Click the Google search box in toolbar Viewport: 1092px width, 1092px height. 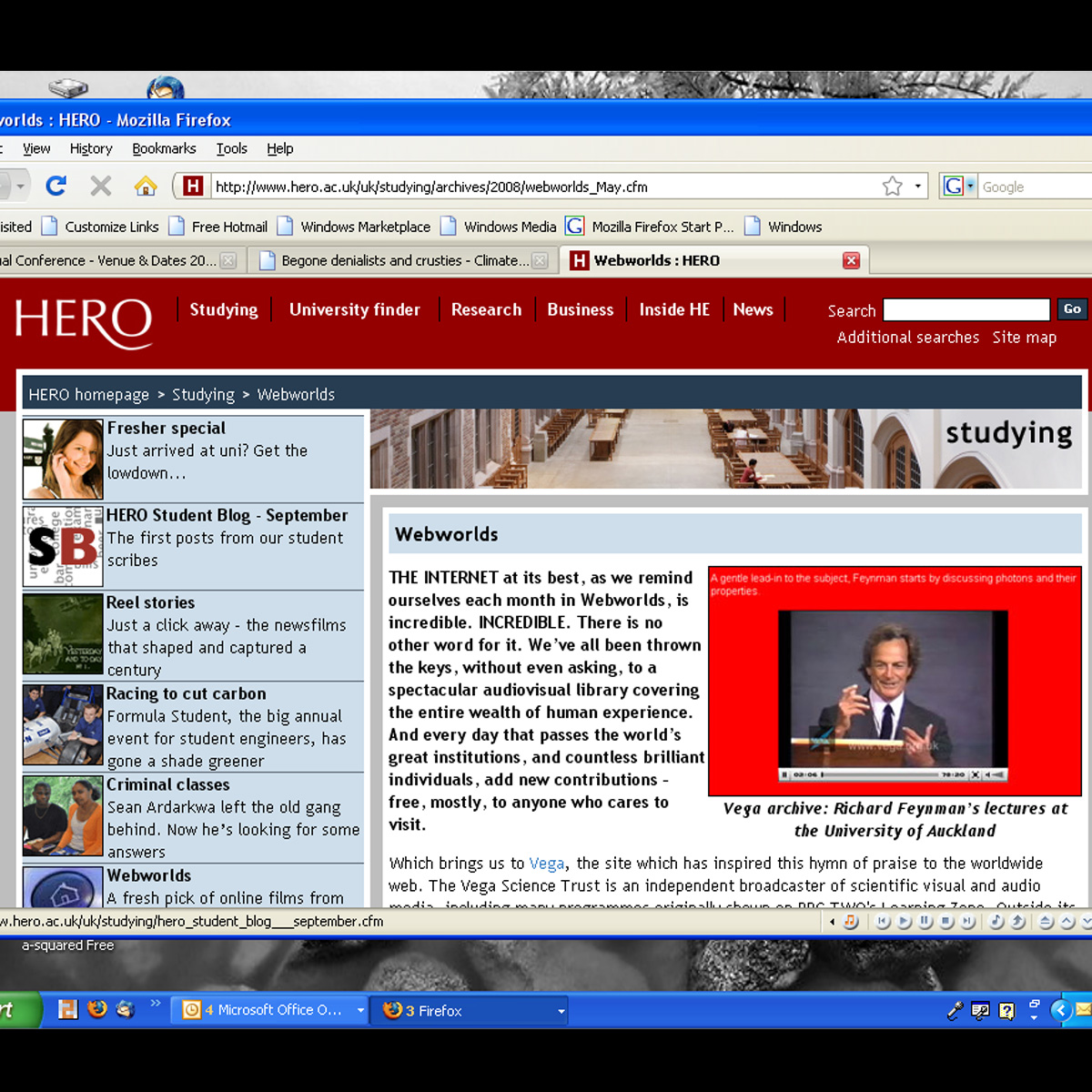click(1036, 187)
